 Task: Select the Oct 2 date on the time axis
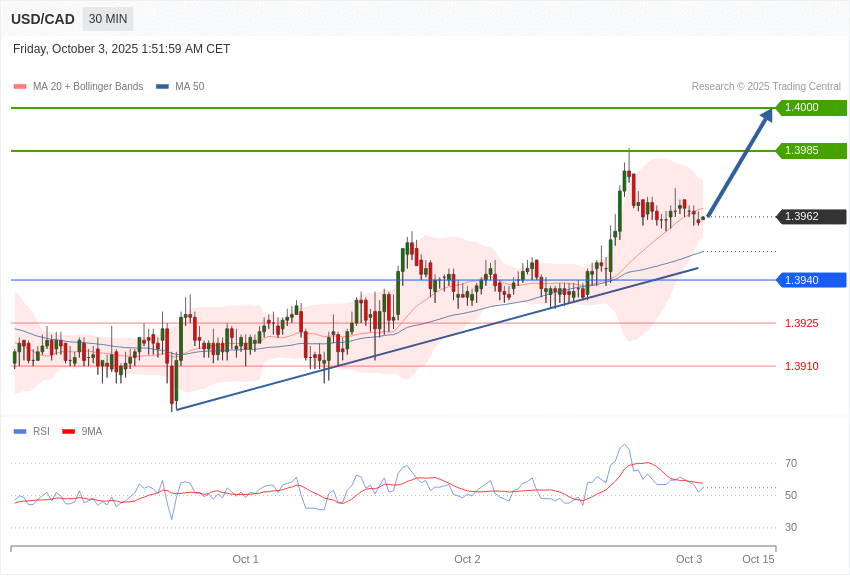tap(467, 559)
